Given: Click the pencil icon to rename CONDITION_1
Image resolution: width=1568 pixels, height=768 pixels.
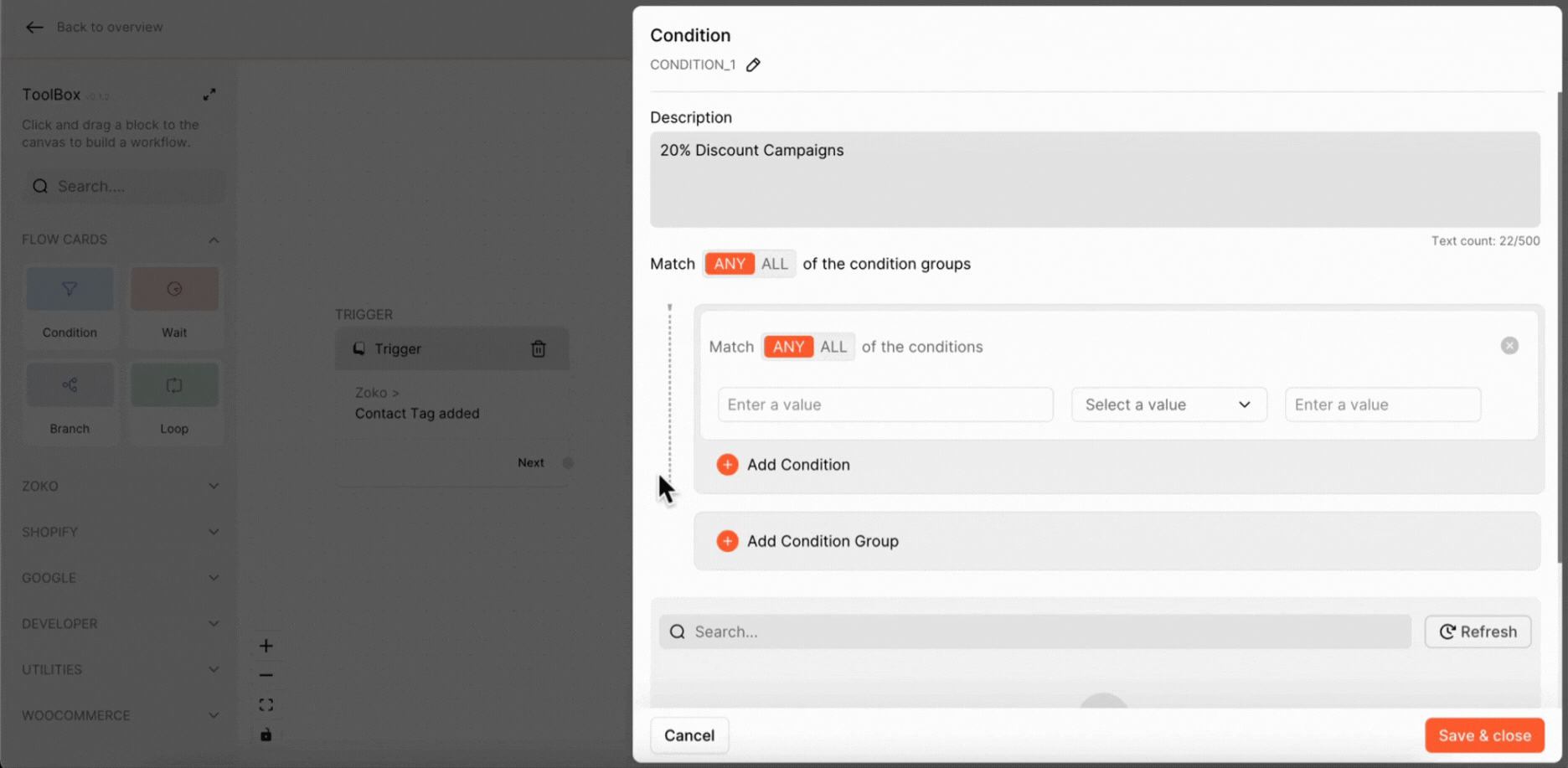Looking at the screenshot, I should click(x=753, y=65).
